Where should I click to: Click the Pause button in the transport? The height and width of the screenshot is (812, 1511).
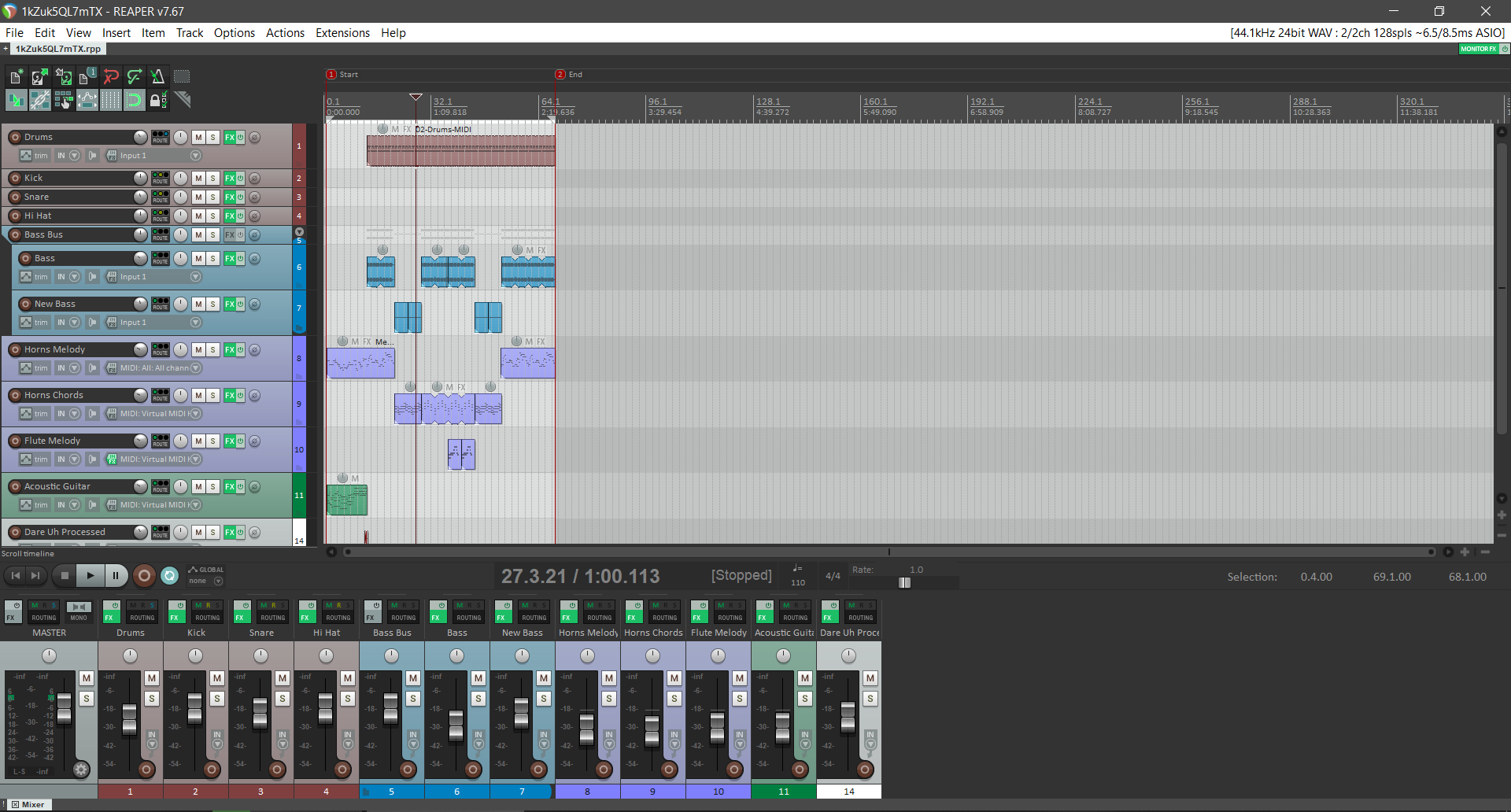116,576
